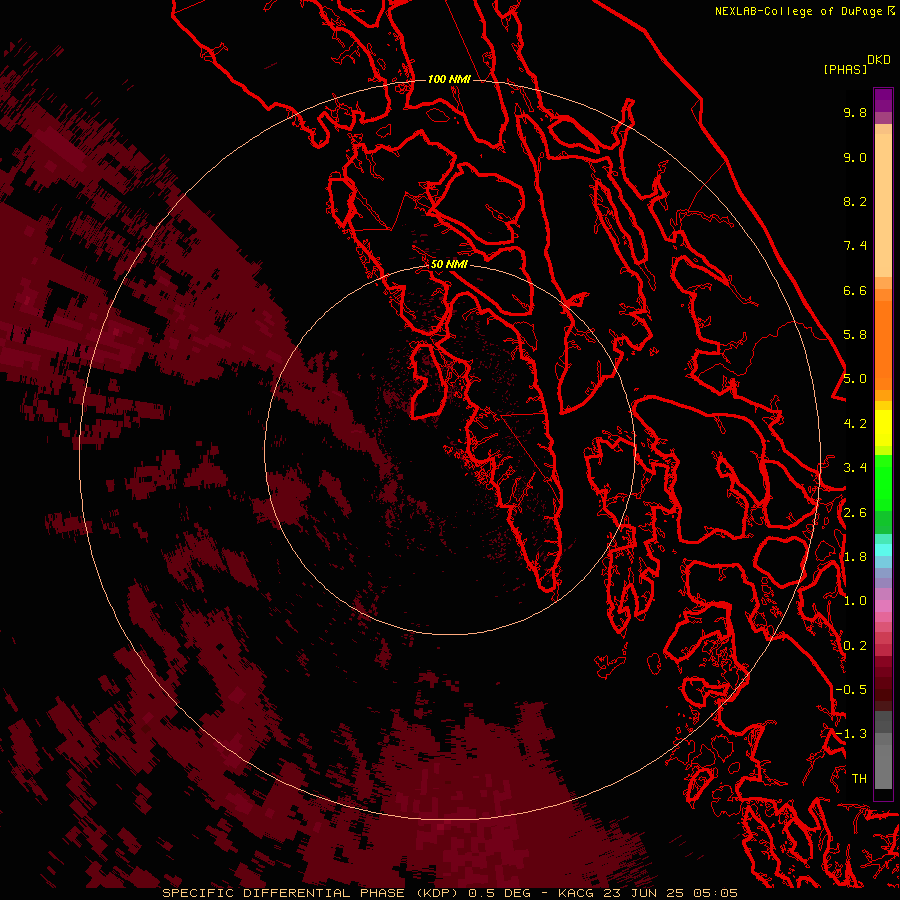
Task: Click the purple swatch atop the color bar
Action: pyautogui.click(x=883, y=100)
